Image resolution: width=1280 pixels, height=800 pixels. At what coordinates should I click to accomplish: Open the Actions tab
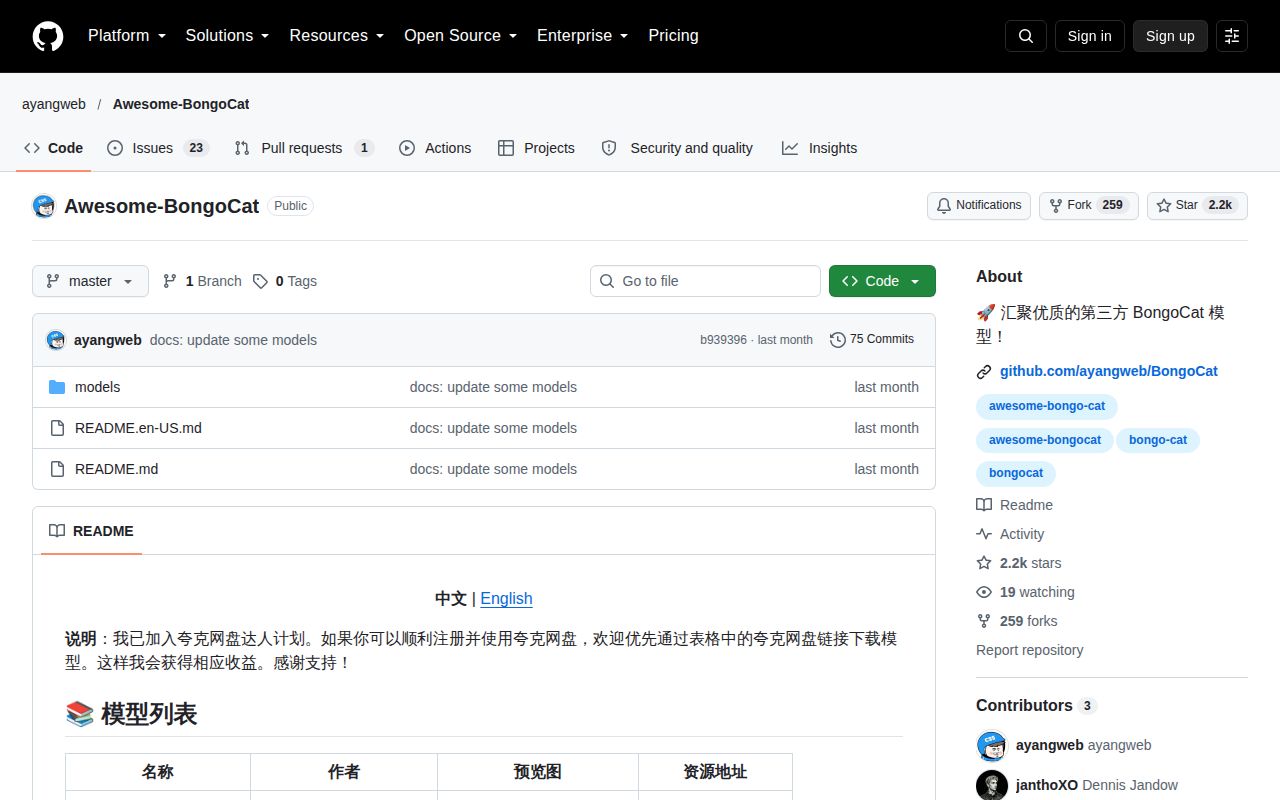click(435, 148)
